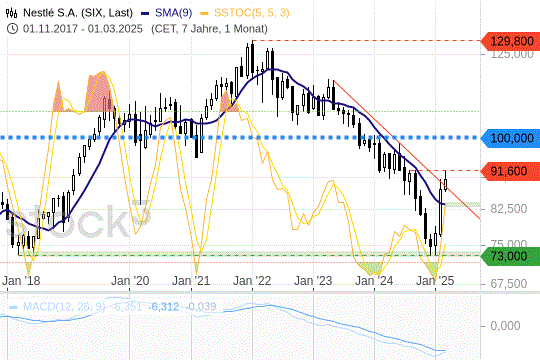Click the light blue MACD legend marker
Screen dimensions: 540x360
pyautogui.click(x=13, y=307)
